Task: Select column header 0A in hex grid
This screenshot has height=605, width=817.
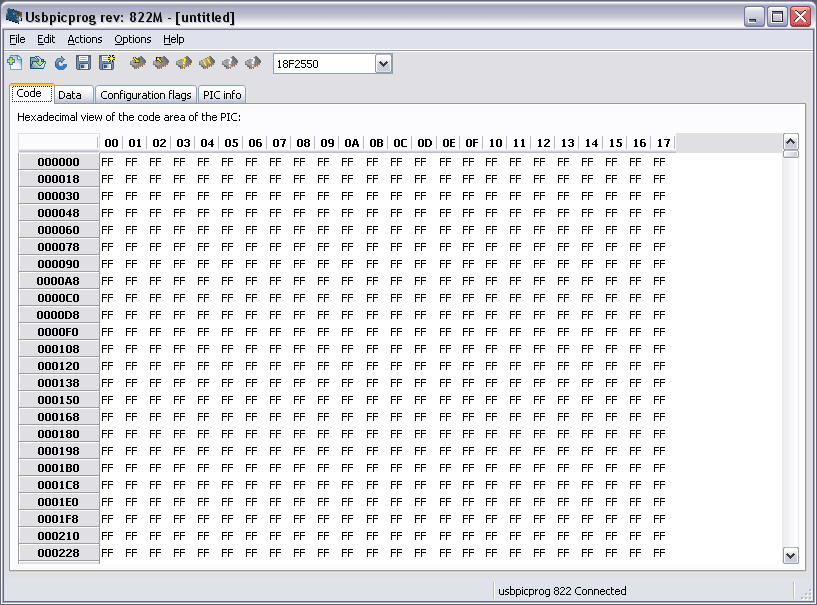Action: coord(351,143)
